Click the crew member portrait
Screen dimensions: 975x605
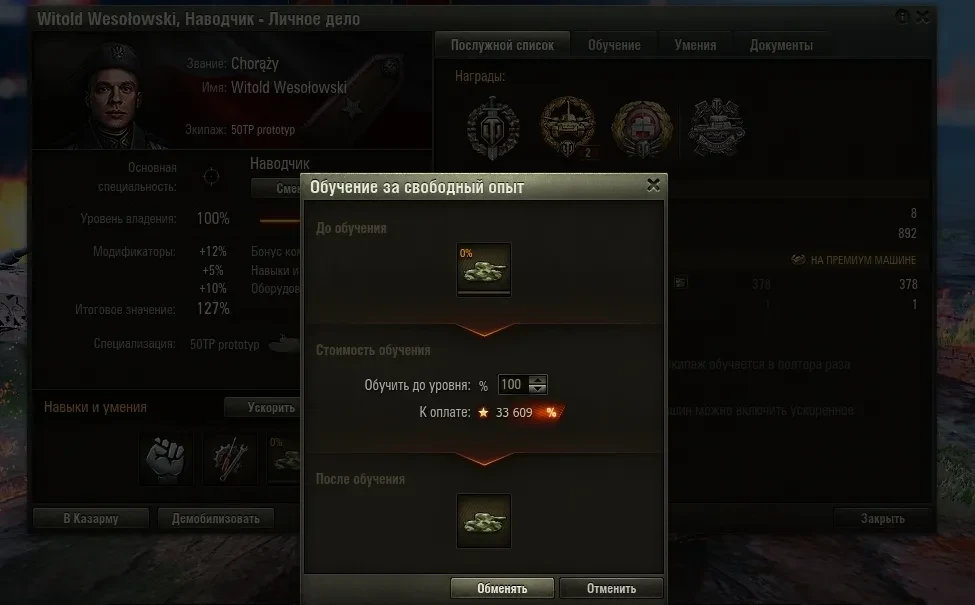[x=115, y=95]
